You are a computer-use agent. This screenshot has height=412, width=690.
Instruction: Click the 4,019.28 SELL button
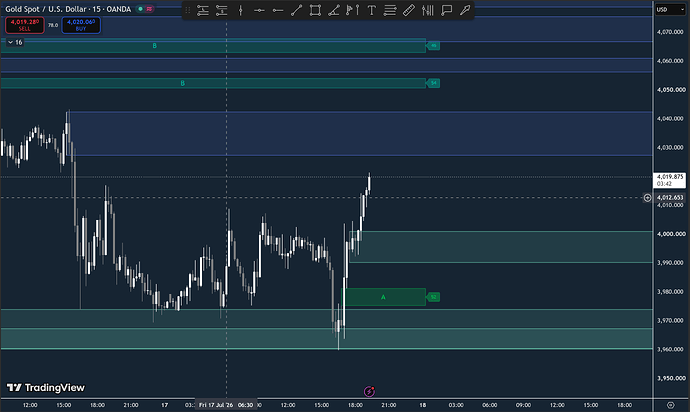coord(25,25)
